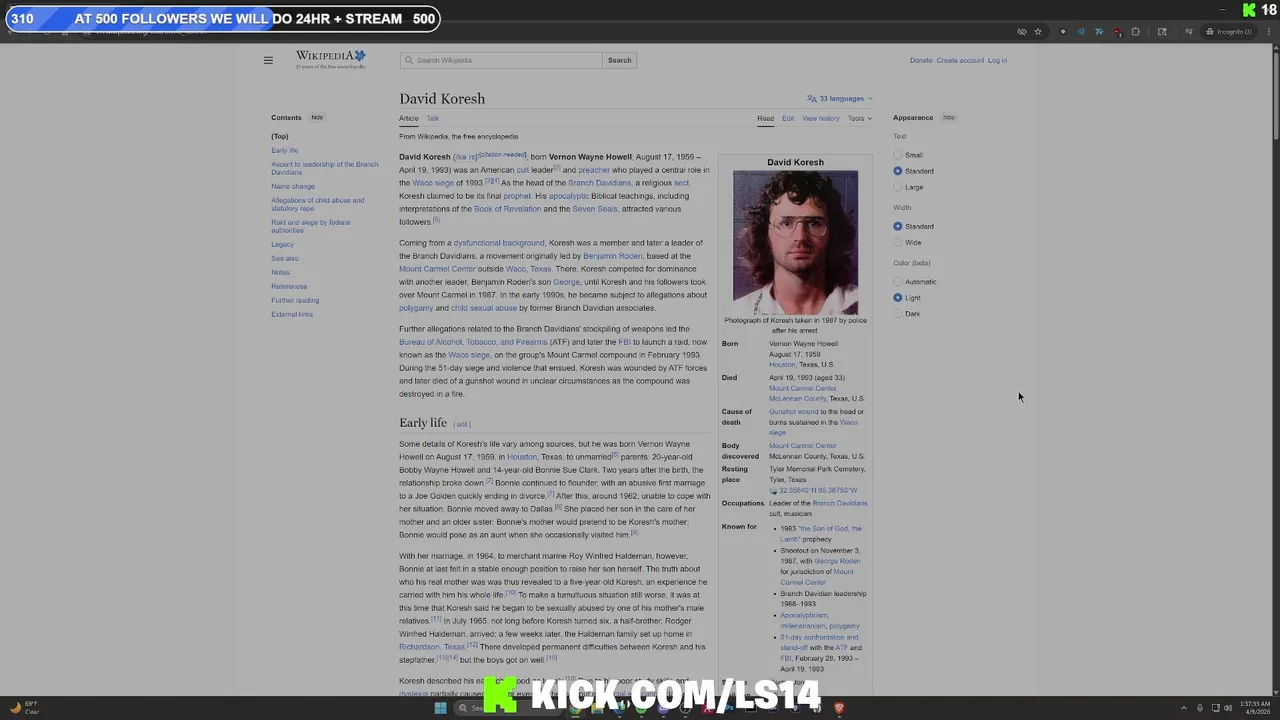
Task: Click the weather widget on the taskbar
Action: click(24, 708)
